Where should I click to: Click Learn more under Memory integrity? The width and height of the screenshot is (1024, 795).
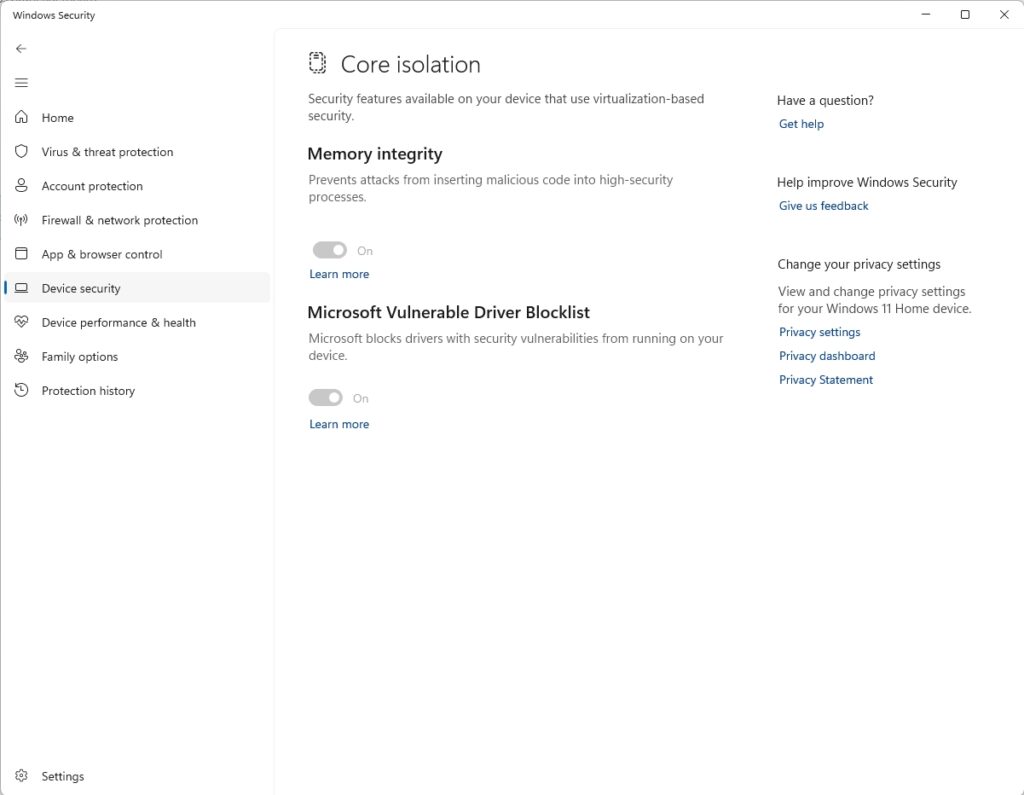tap(339, 274)
